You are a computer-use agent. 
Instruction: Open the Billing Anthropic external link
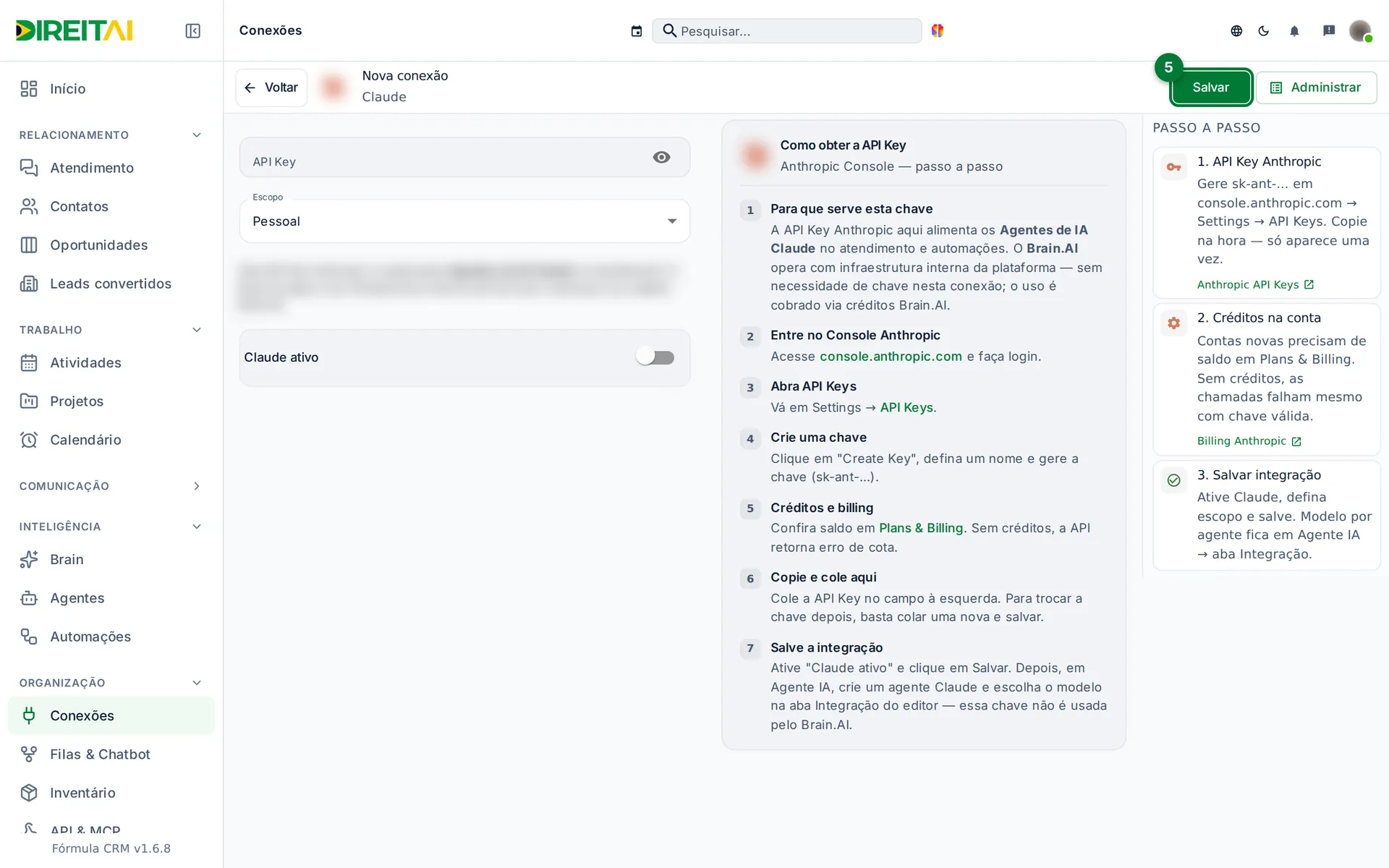click(1249, 441)
